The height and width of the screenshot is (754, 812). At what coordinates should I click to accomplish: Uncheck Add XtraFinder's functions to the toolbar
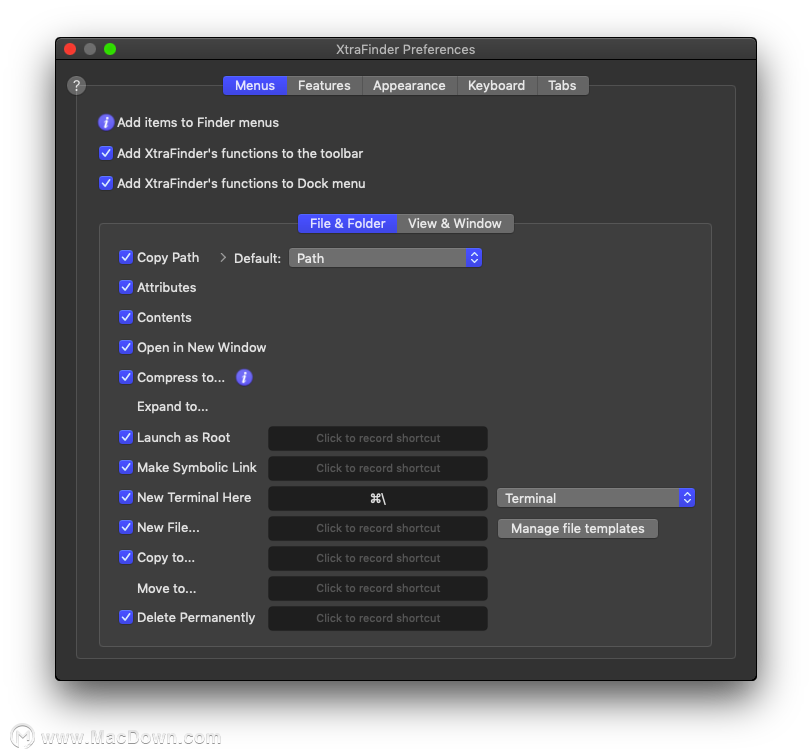click(x=106, y=153)
